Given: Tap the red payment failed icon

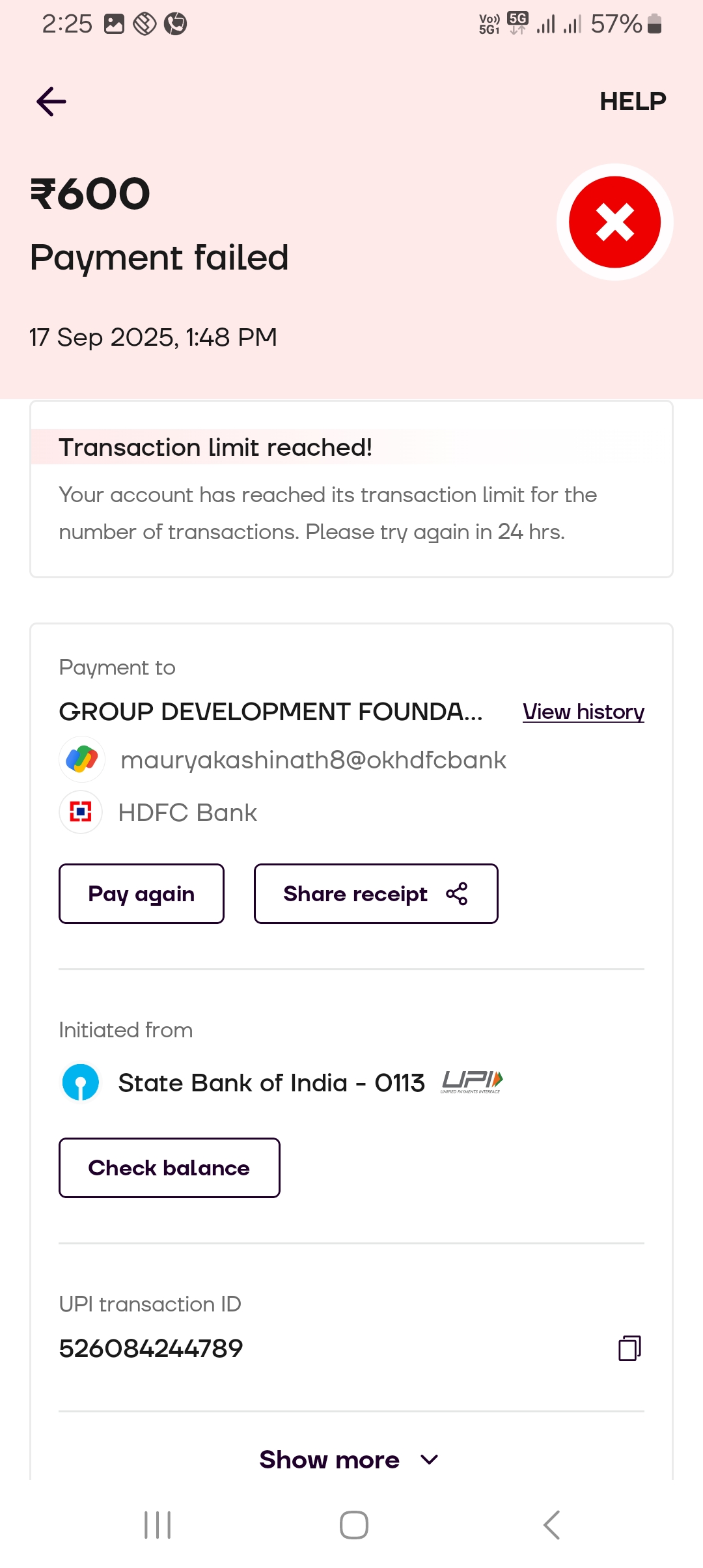Looking at the screenshot, I should point(614,222).
